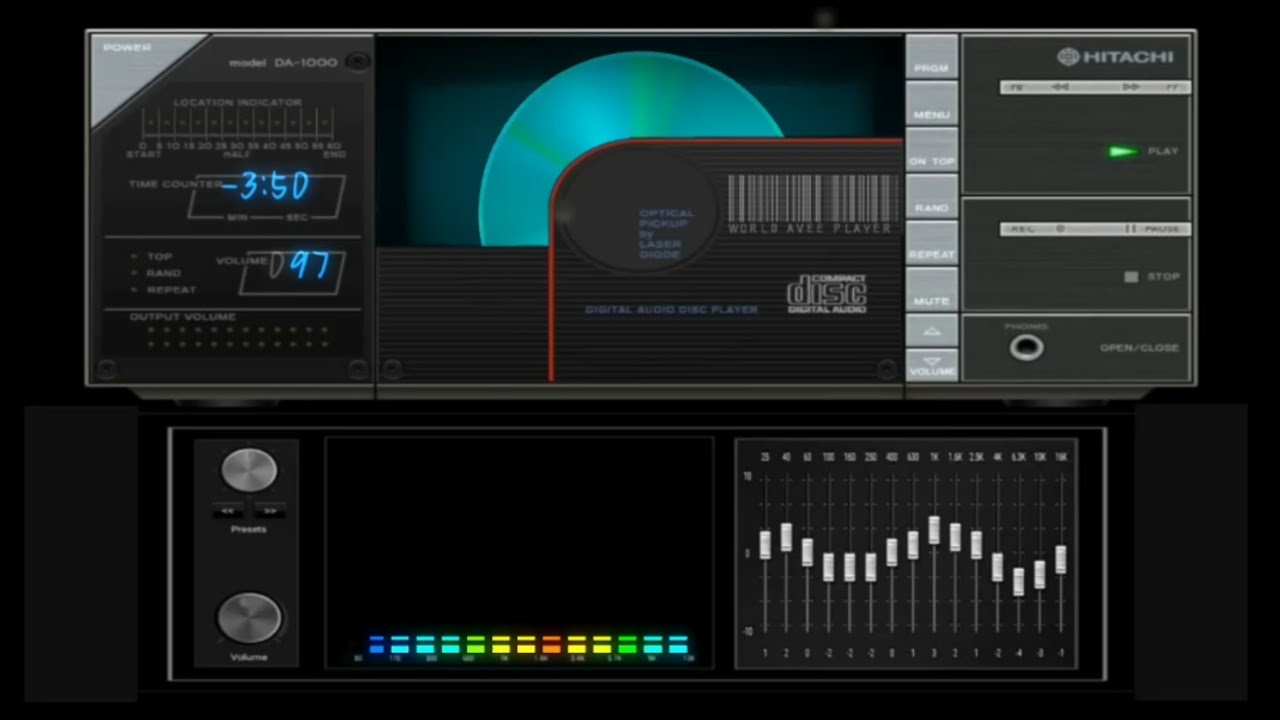Image resolution: width=1280 pixels, height=720 pixels.
Task: Raise volume with the up-triangle button
Action: (931, 330)
